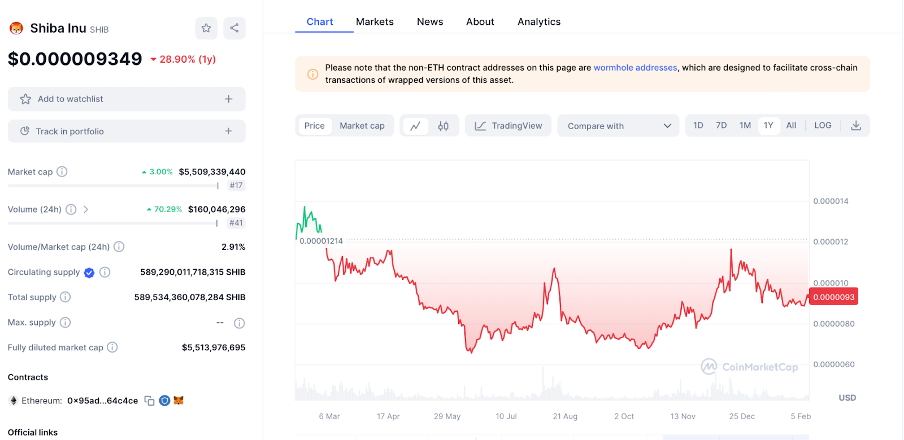Open info icon beside Max. supply label

[x=66, y=322]
